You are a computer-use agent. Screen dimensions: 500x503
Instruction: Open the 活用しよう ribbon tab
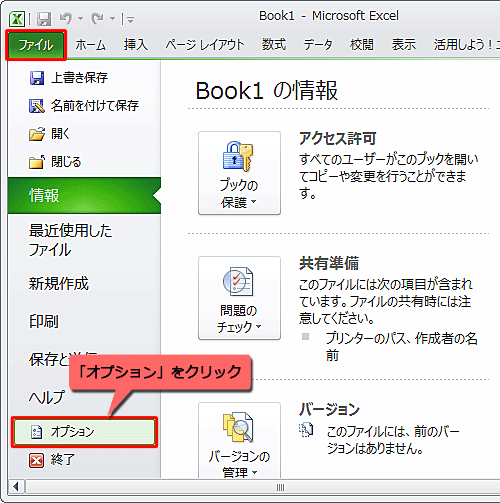pyautogui.click(x=466, y=45)
